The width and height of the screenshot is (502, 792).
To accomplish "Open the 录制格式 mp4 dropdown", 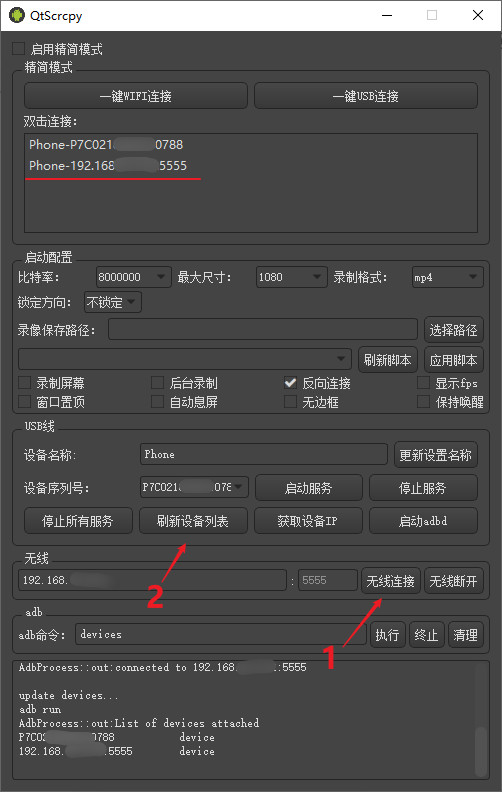I will tap(447, 277).
